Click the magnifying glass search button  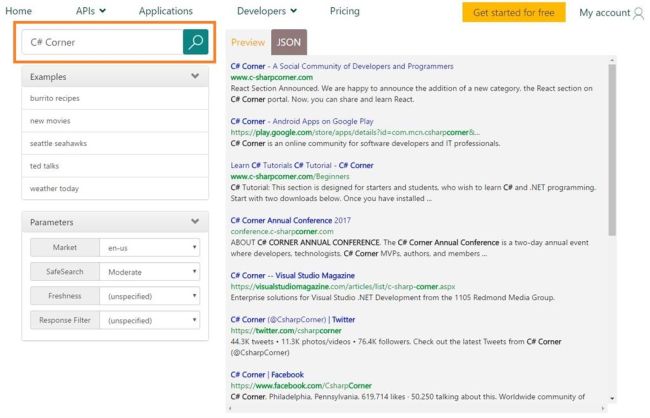tap(195, 43)
